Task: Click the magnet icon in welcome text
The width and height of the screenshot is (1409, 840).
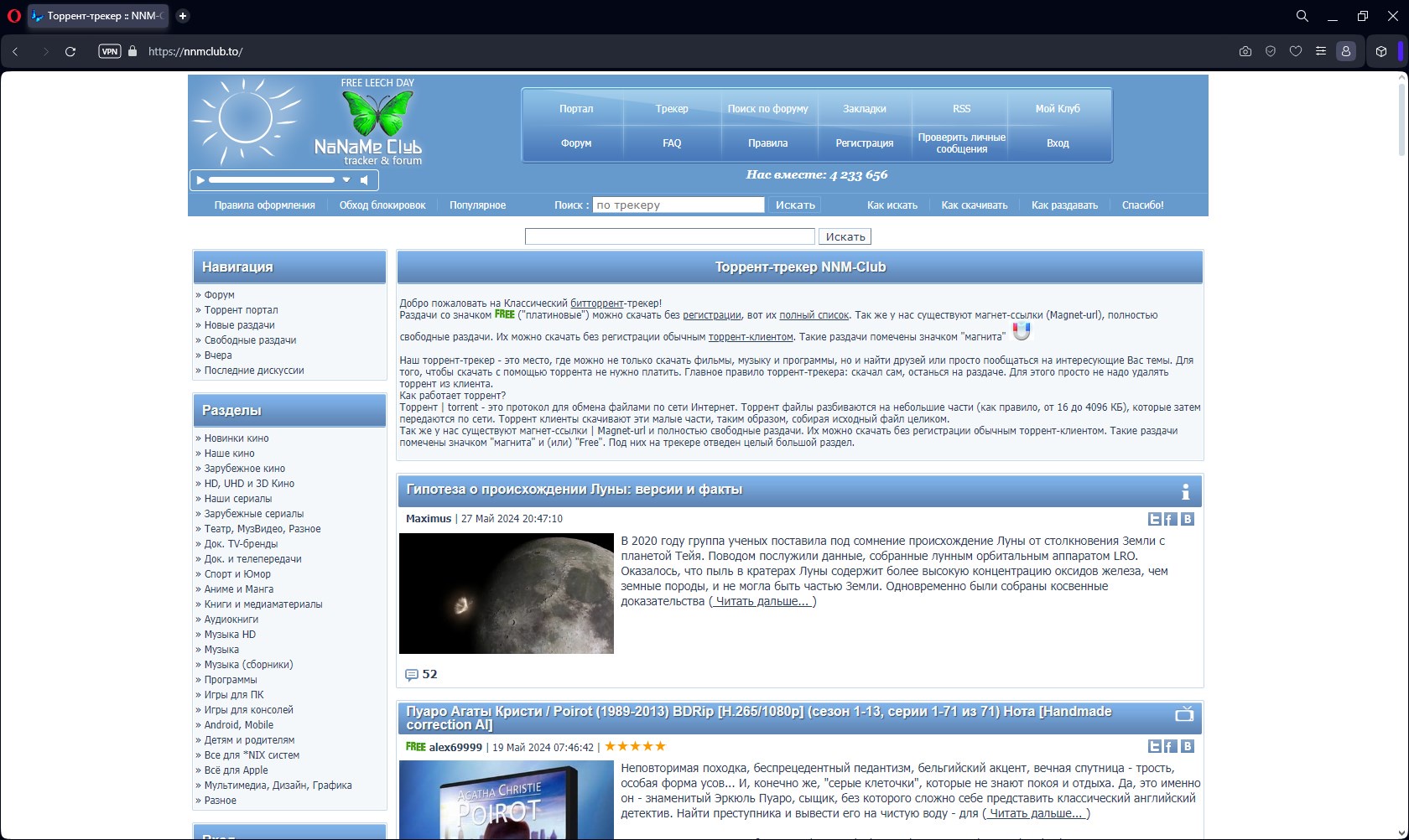Action: (1021, 332)
